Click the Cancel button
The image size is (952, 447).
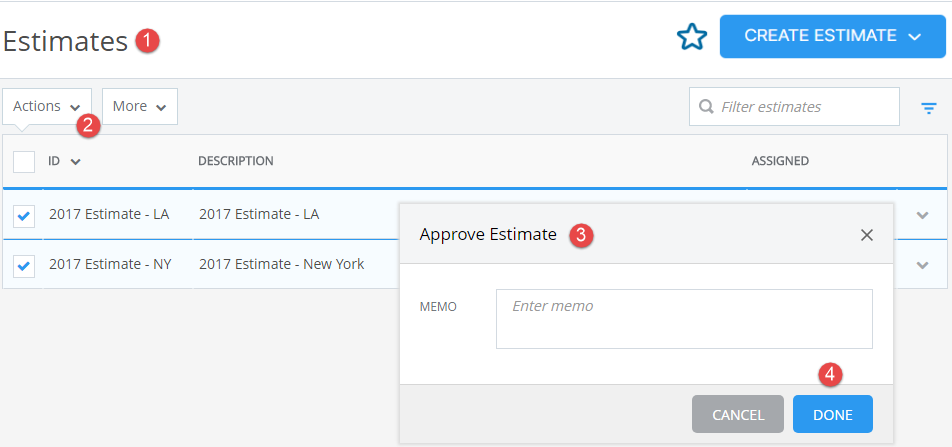point(738,414)
